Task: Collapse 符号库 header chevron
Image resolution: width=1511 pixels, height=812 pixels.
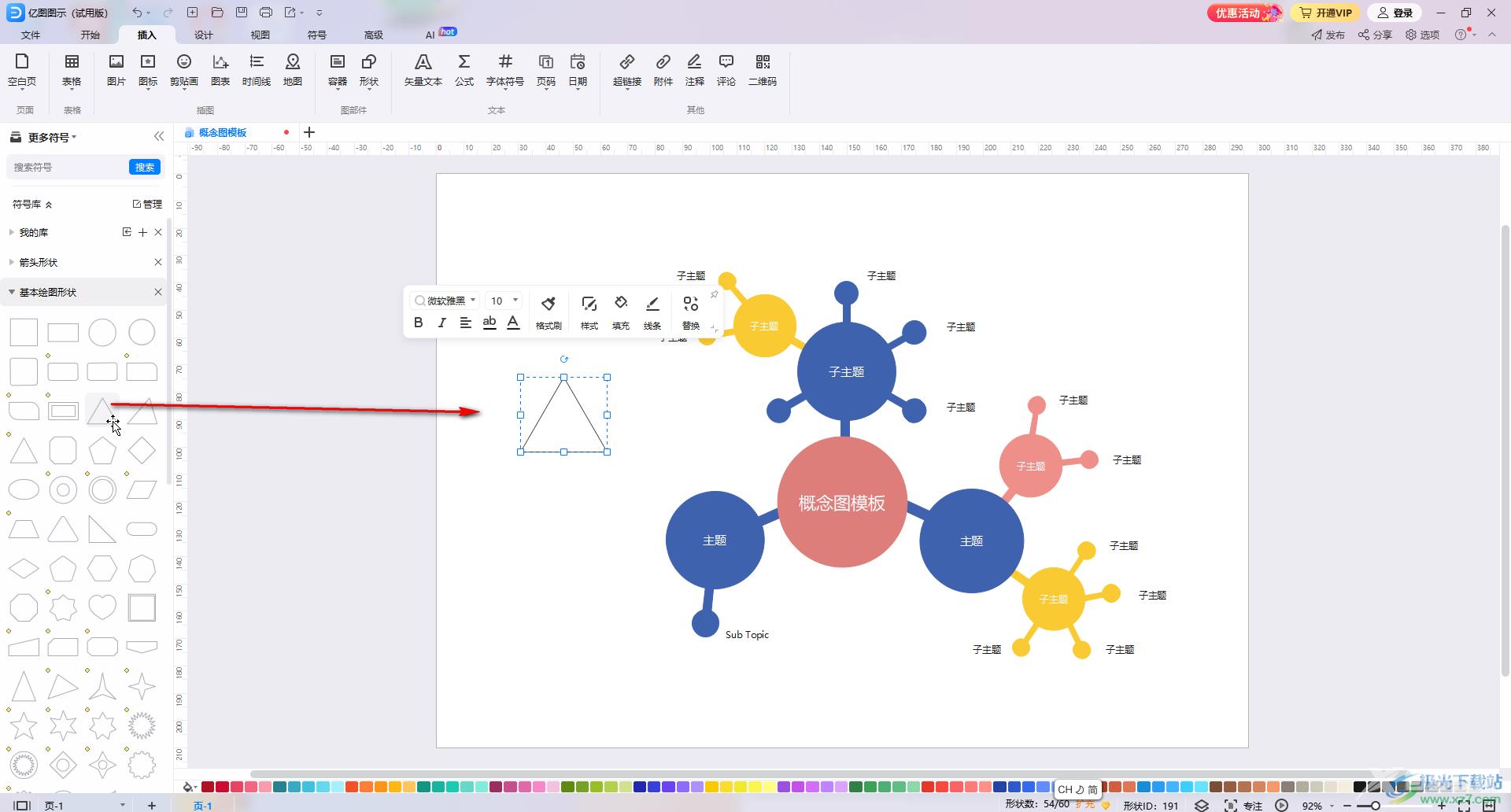Action: click(49, 205)
